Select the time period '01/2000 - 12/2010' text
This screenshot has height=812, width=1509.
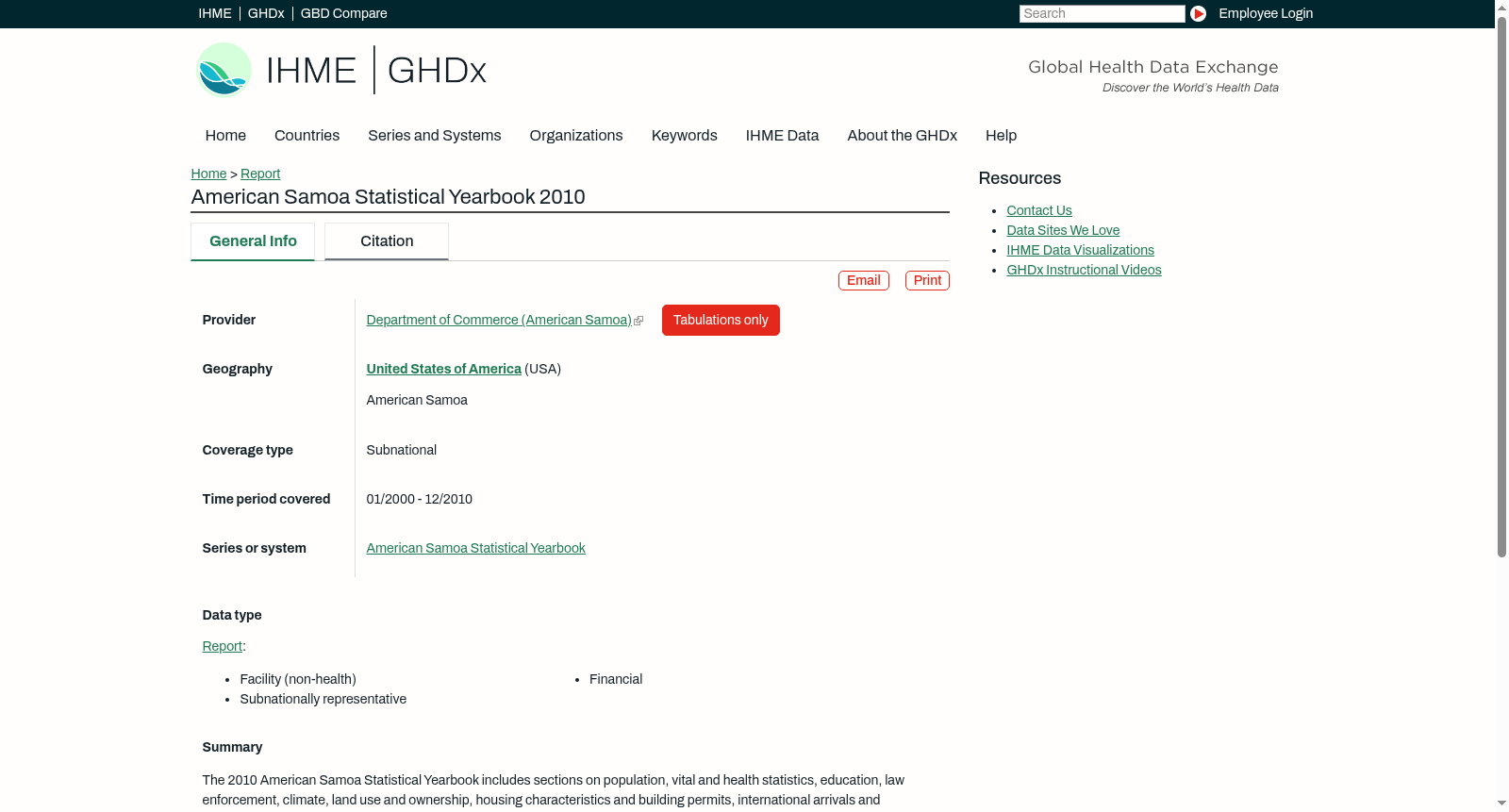(x=420, y=499)
